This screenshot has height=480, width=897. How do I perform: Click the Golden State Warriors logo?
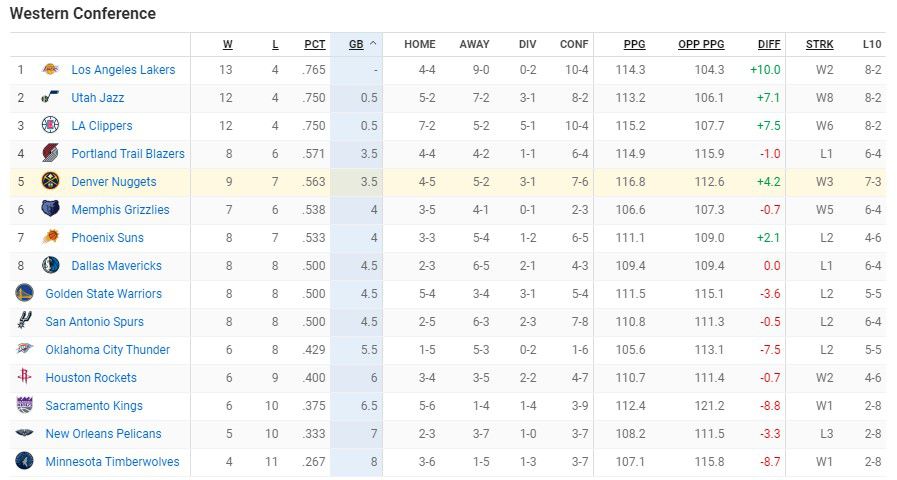coord(25,293)
